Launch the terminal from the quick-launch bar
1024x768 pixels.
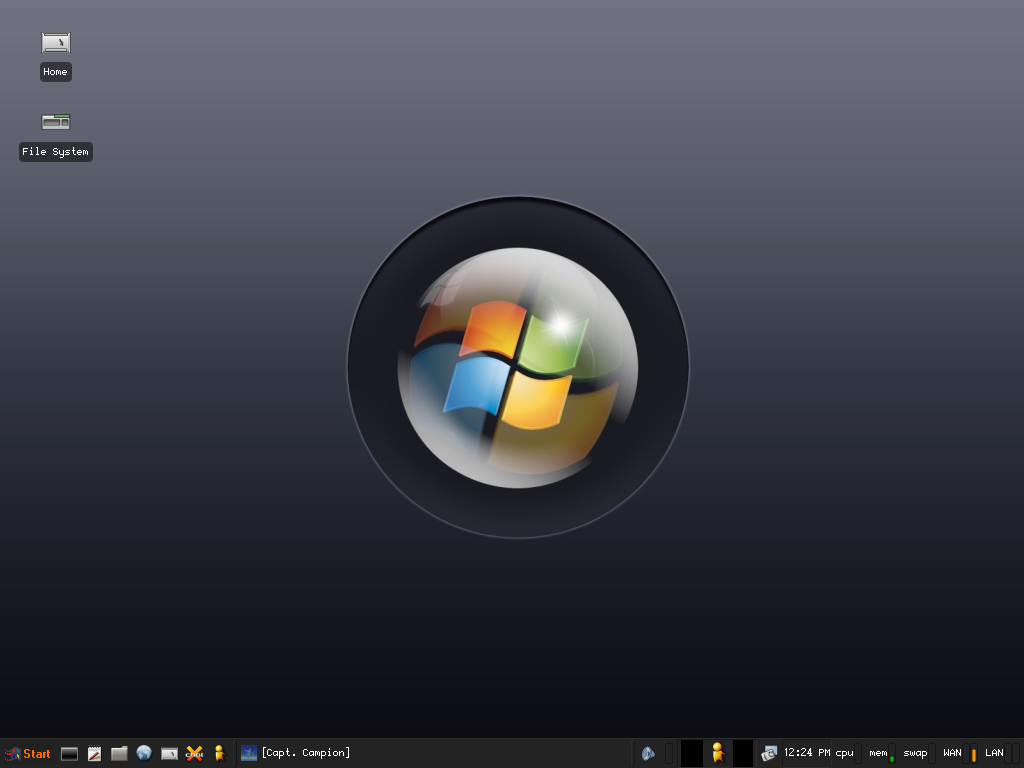[x=69, y=754]
